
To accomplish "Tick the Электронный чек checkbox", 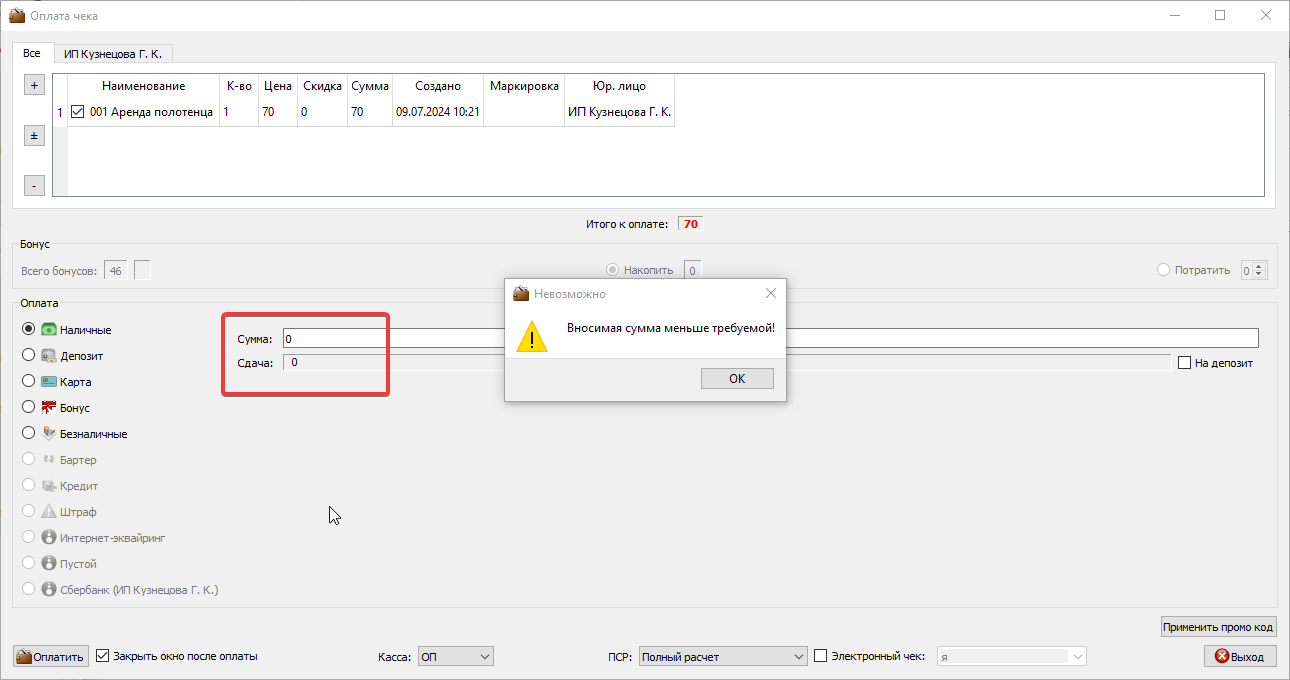I will click(821, 656).
